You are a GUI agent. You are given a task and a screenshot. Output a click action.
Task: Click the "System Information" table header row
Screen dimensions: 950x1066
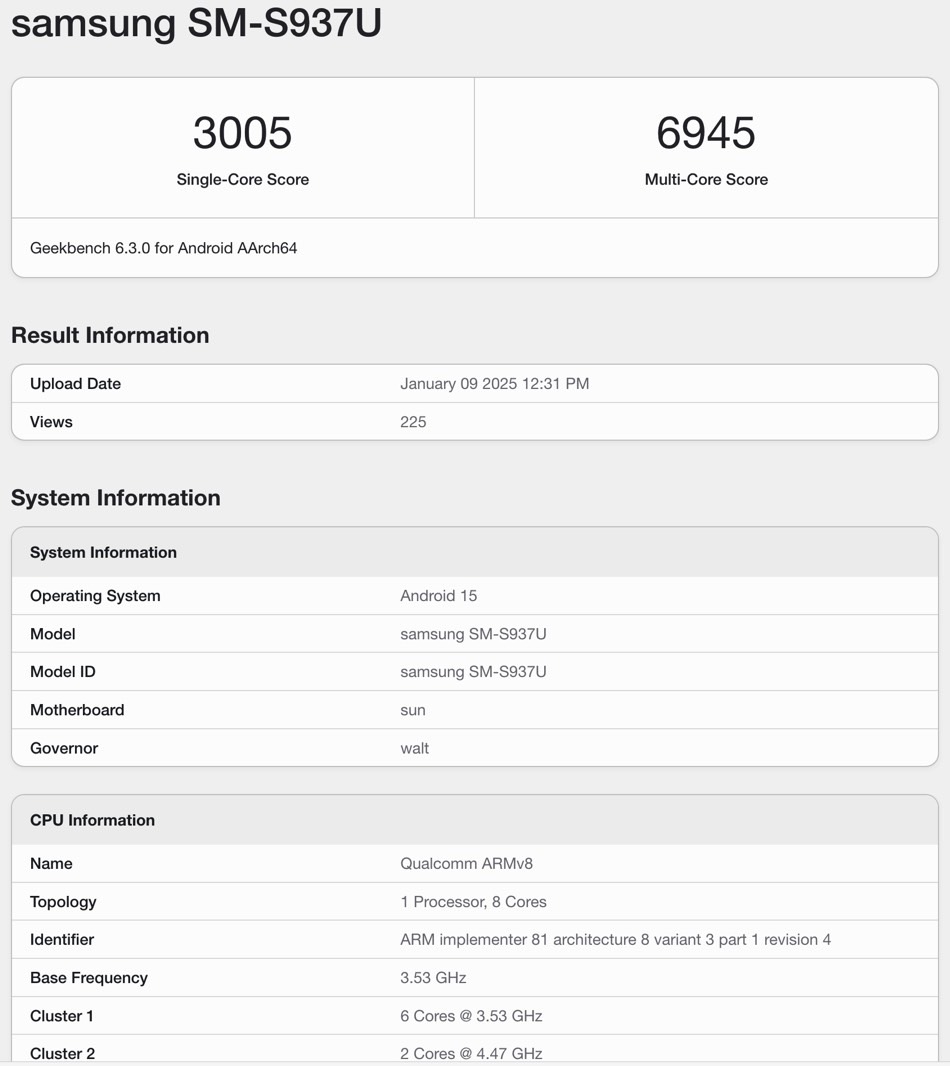[475, 552]
